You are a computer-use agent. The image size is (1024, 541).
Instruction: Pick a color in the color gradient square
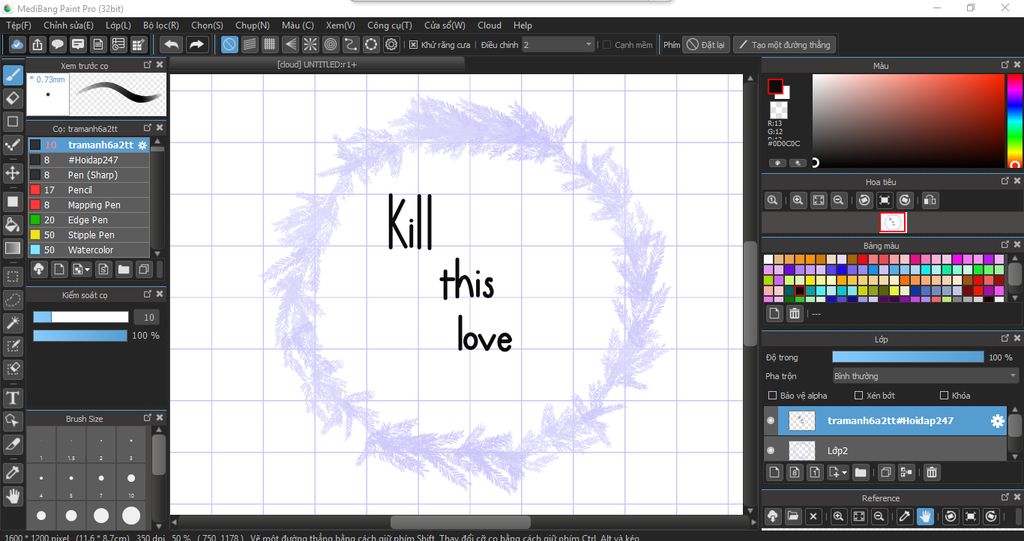(908, 121)
